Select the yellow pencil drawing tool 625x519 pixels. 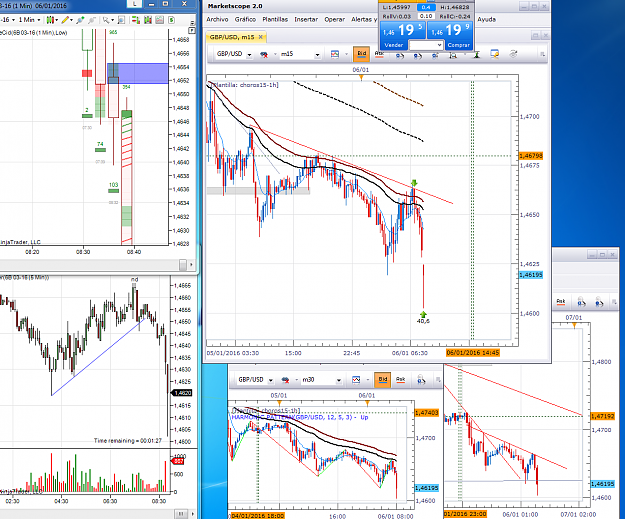coord(65,20)
